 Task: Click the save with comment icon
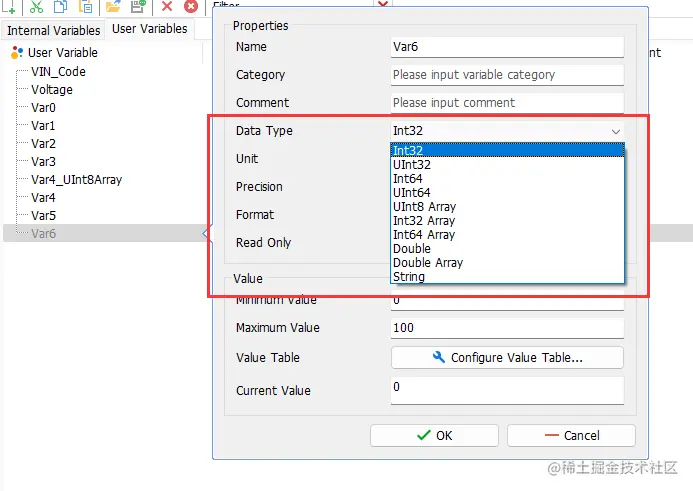pos(138,6)
